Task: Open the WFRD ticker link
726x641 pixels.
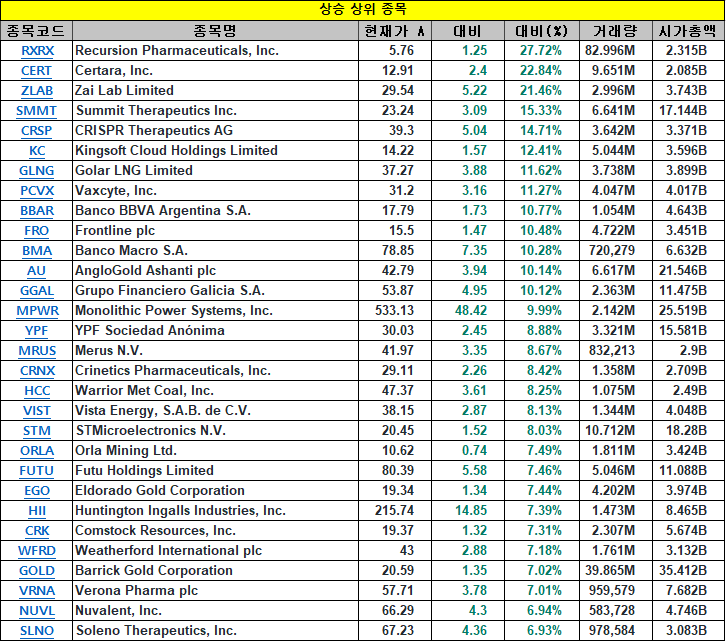Action: (37, 551)
